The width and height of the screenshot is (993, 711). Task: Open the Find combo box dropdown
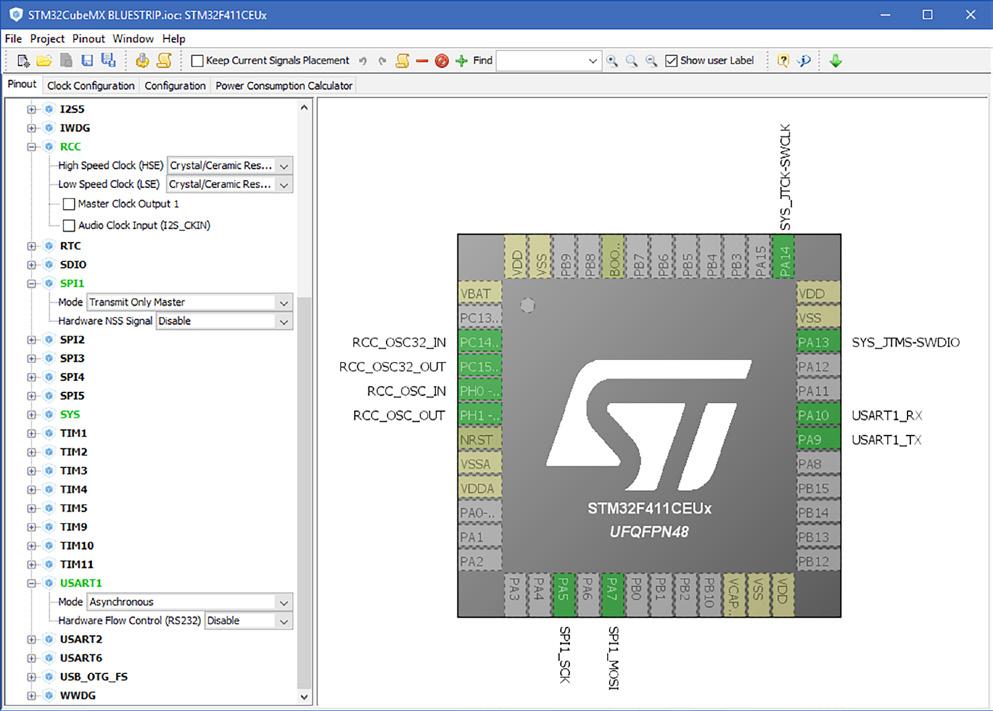[593, 61]
